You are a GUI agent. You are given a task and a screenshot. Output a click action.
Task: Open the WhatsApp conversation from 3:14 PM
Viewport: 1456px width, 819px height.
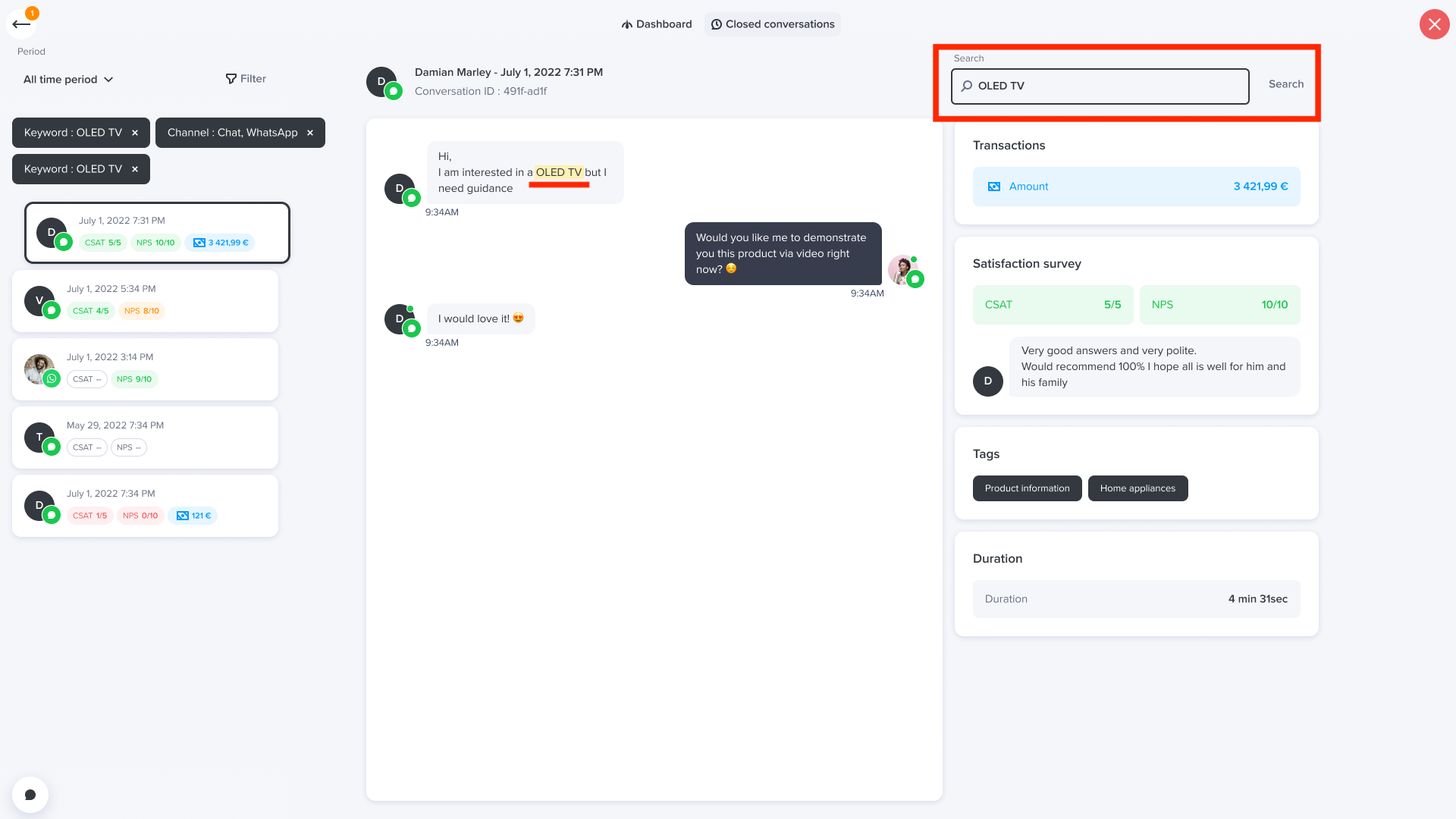(145, 369)
